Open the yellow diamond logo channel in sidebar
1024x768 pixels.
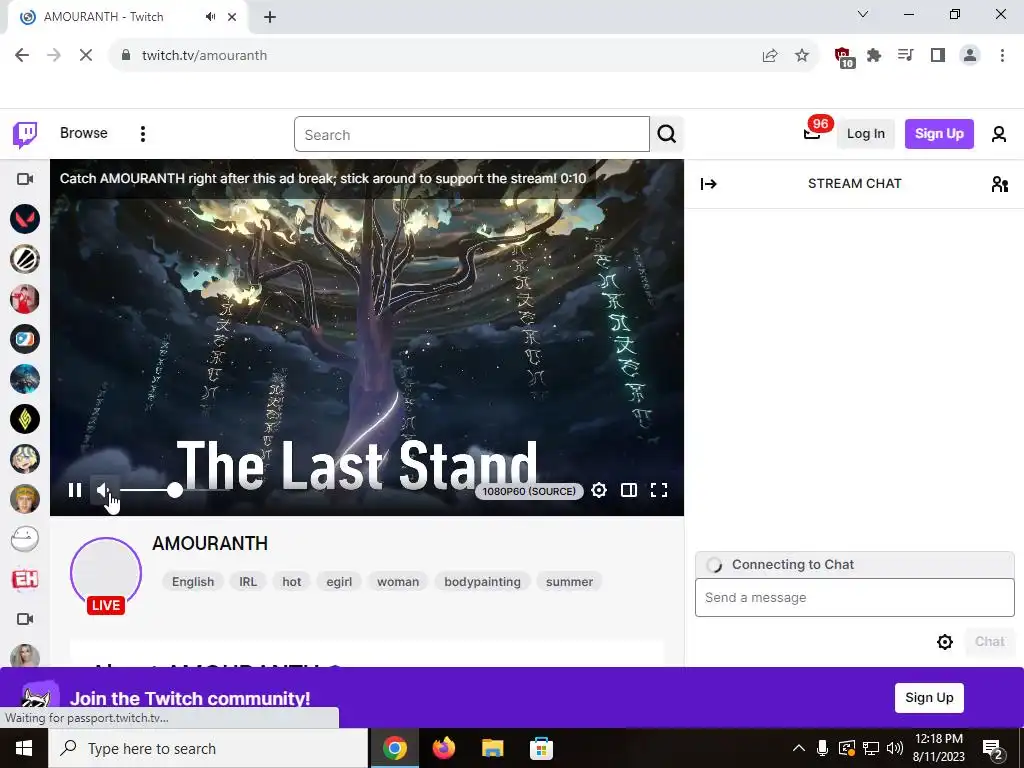pos(25,419)
